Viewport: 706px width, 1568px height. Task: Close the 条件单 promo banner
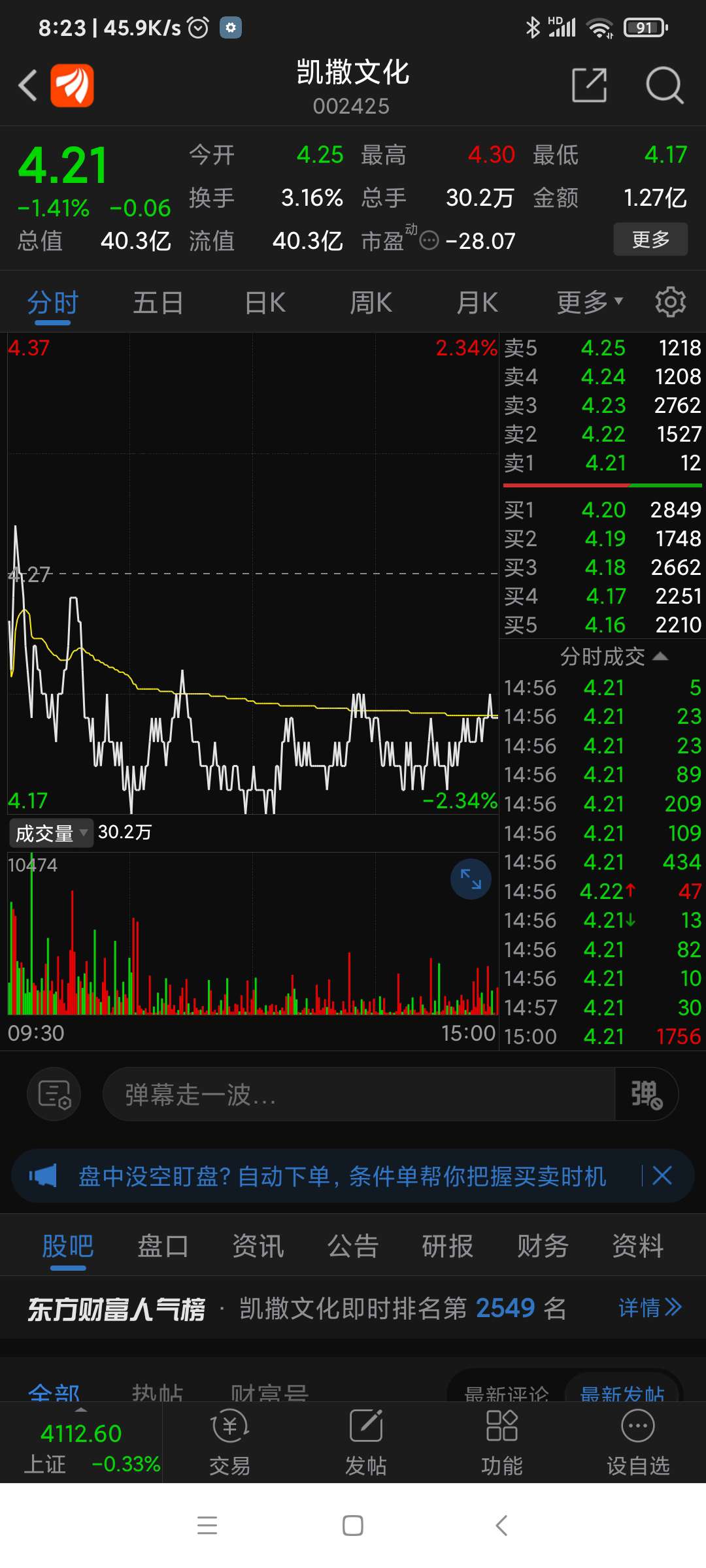click(x=662, y=1175)
